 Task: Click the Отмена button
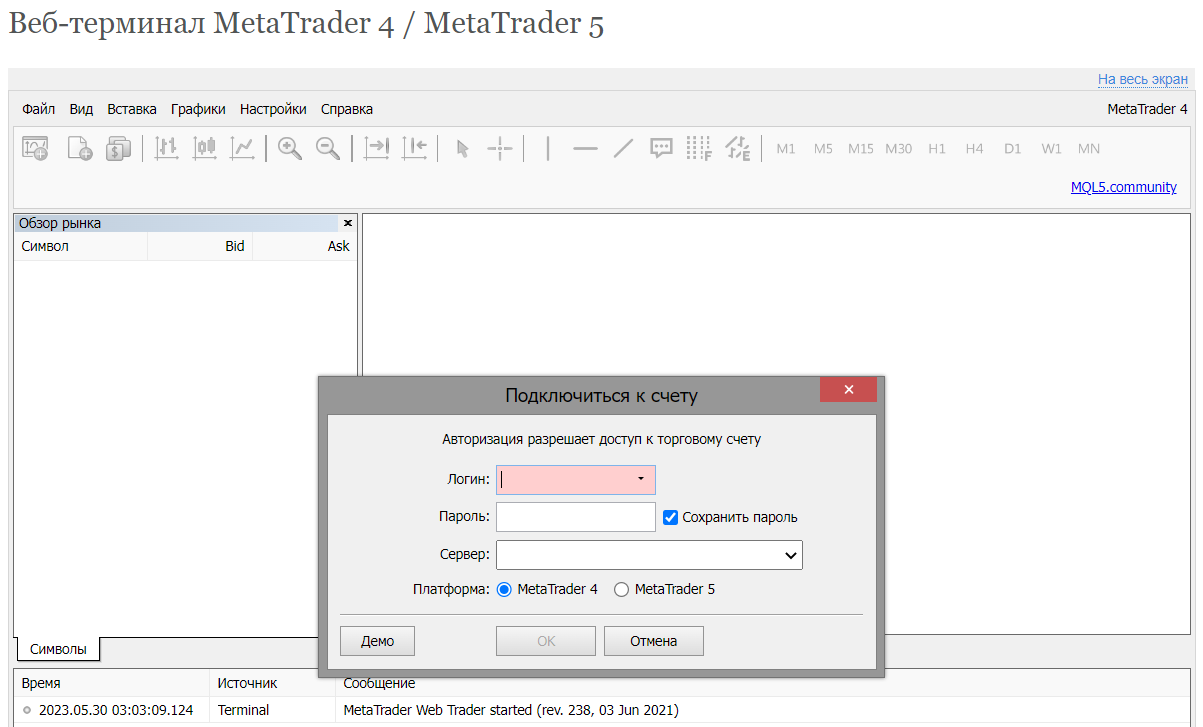pos(654,641)
